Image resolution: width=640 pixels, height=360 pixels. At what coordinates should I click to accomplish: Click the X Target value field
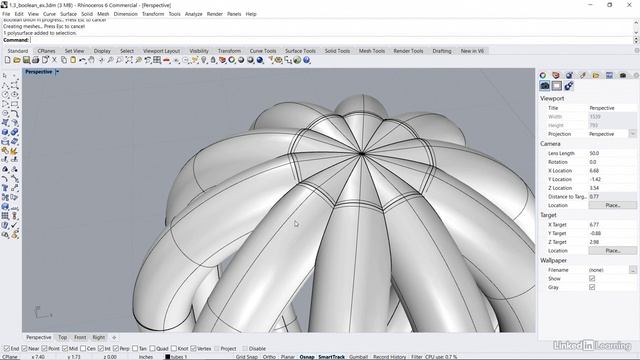click(x=612, y=224)
